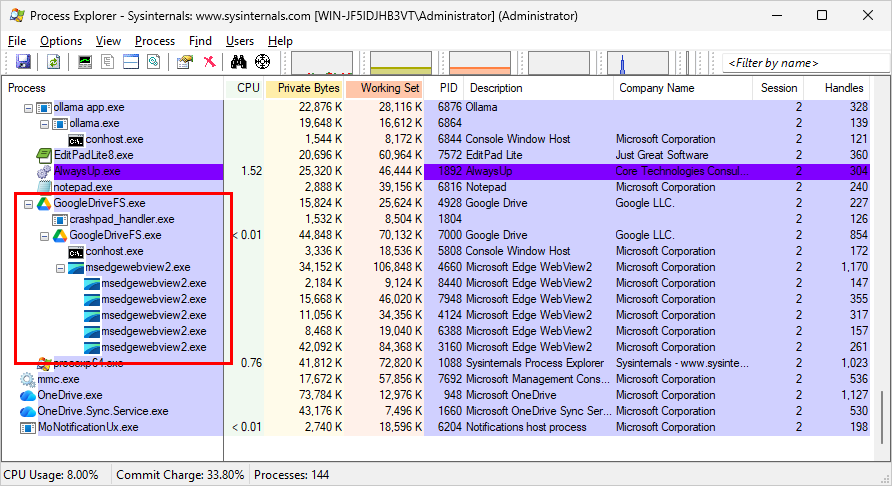The image size is (892, 486).
Task: Sort by the Company Name column header
Action: 656,88
